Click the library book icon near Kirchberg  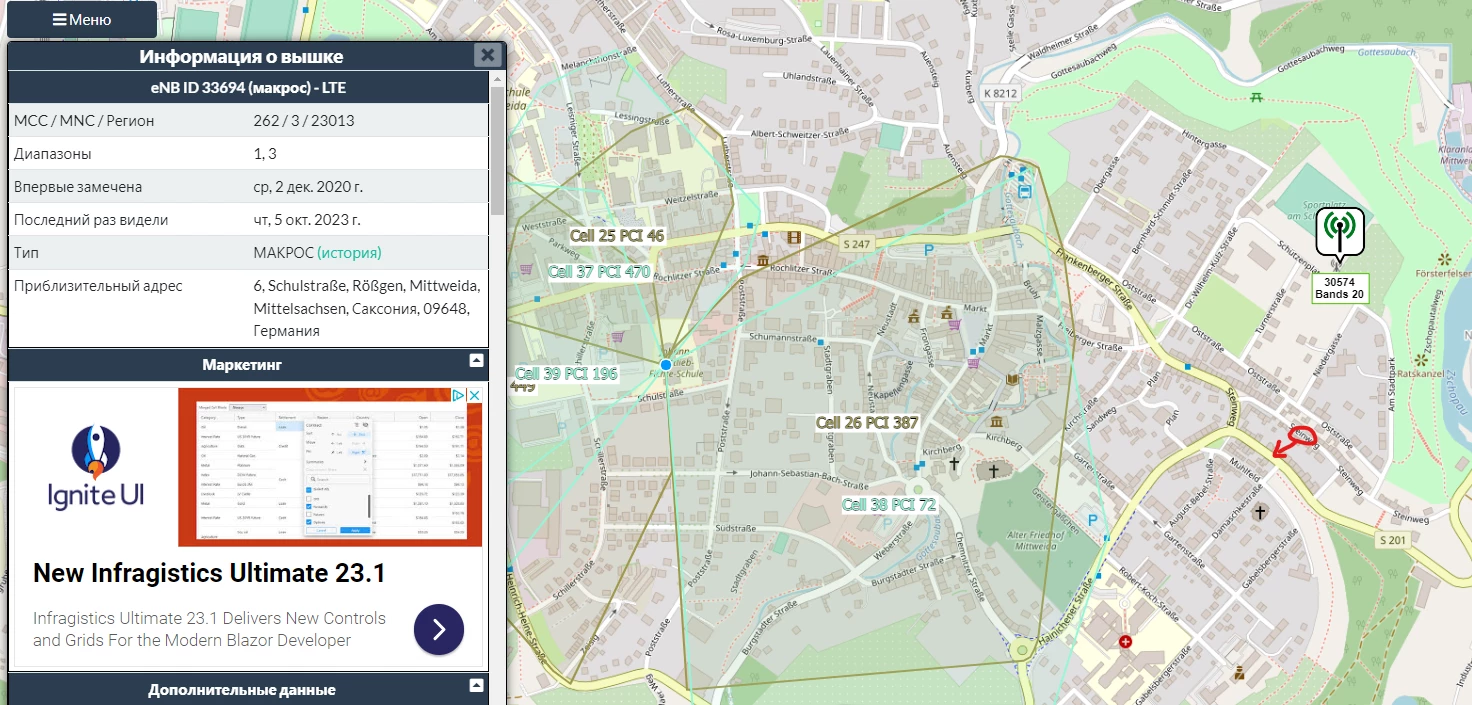click(1012, 379)
